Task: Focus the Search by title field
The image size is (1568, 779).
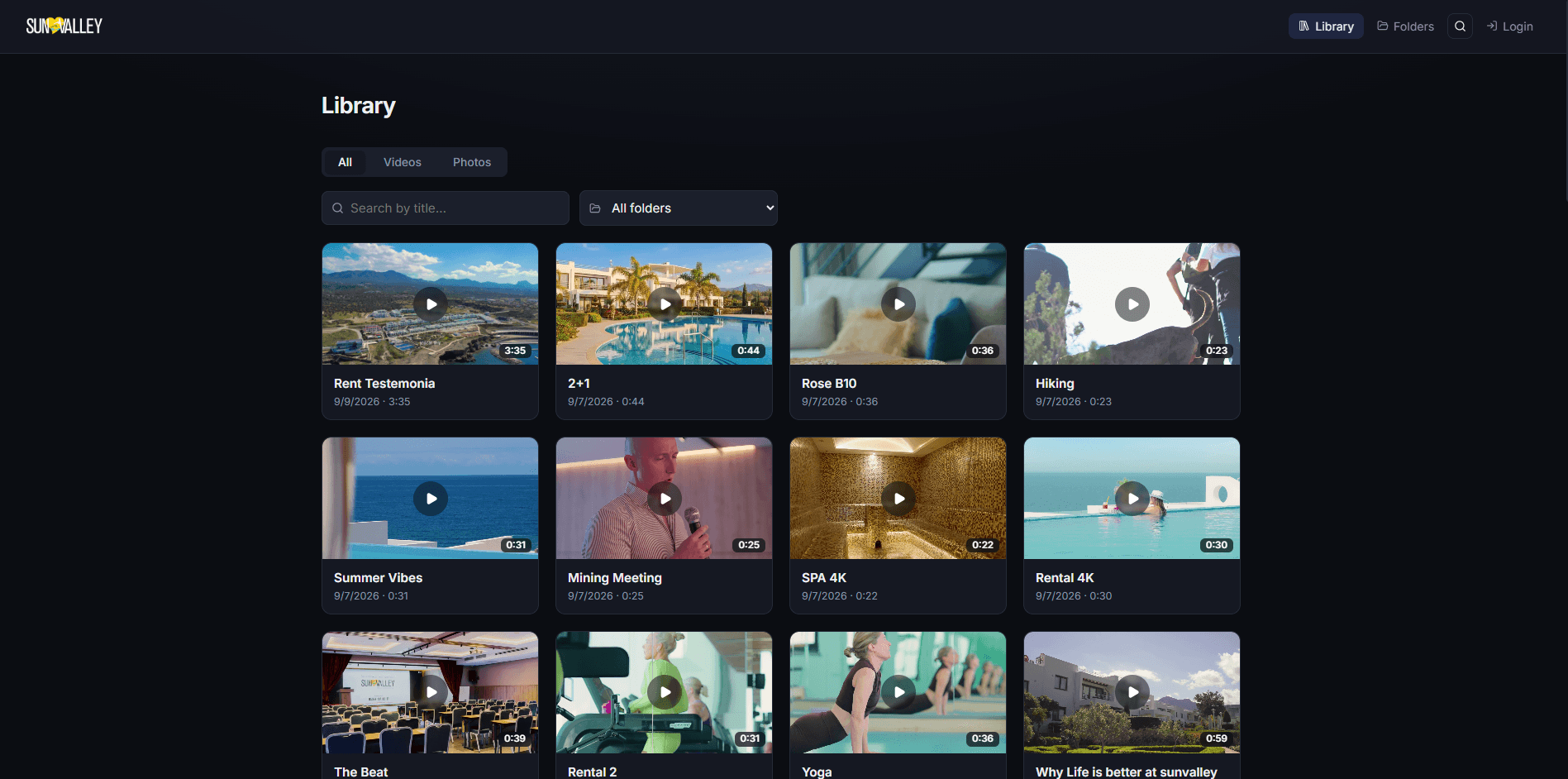Action: [x=446, y=208]
